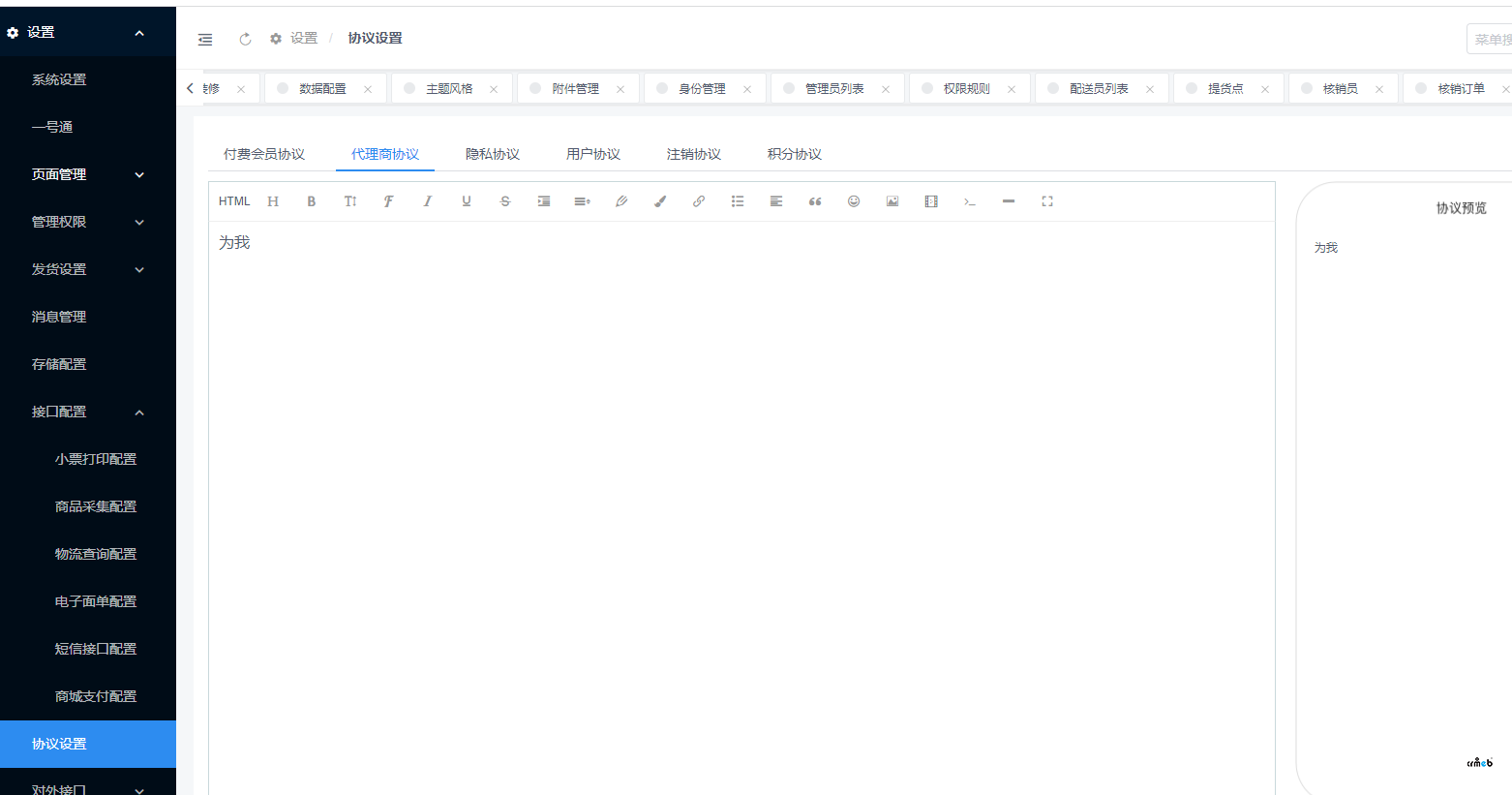Add underline to text
1512x795 pixels.
(x=466, y=200)
